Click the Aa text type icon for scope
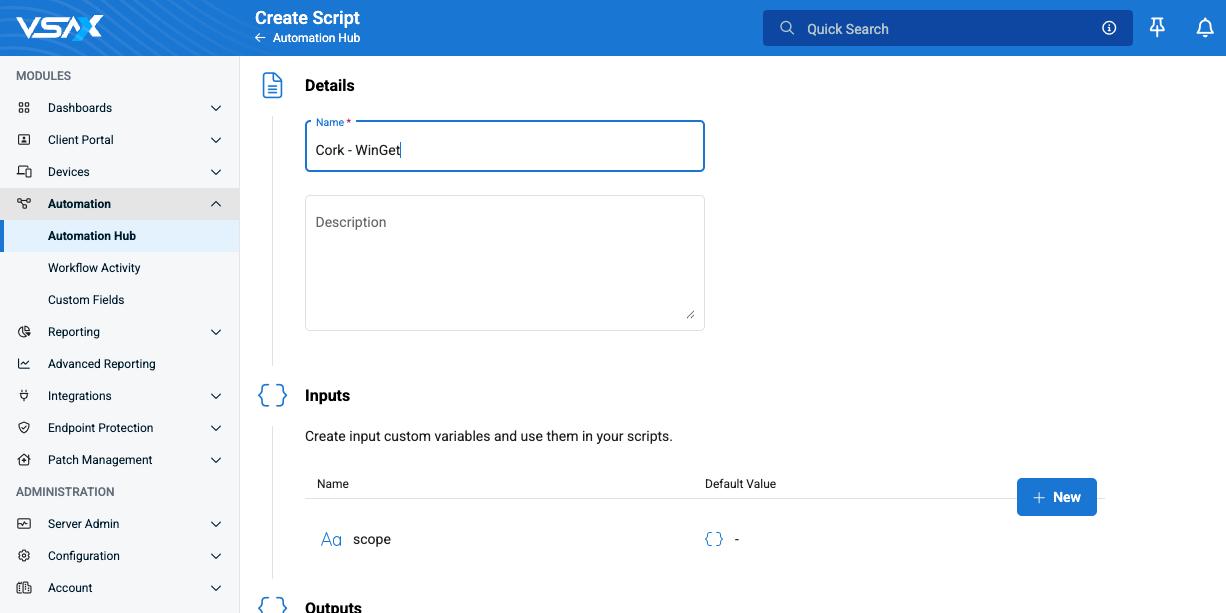This screenshot has width=1226, height=613. [331, 539]
